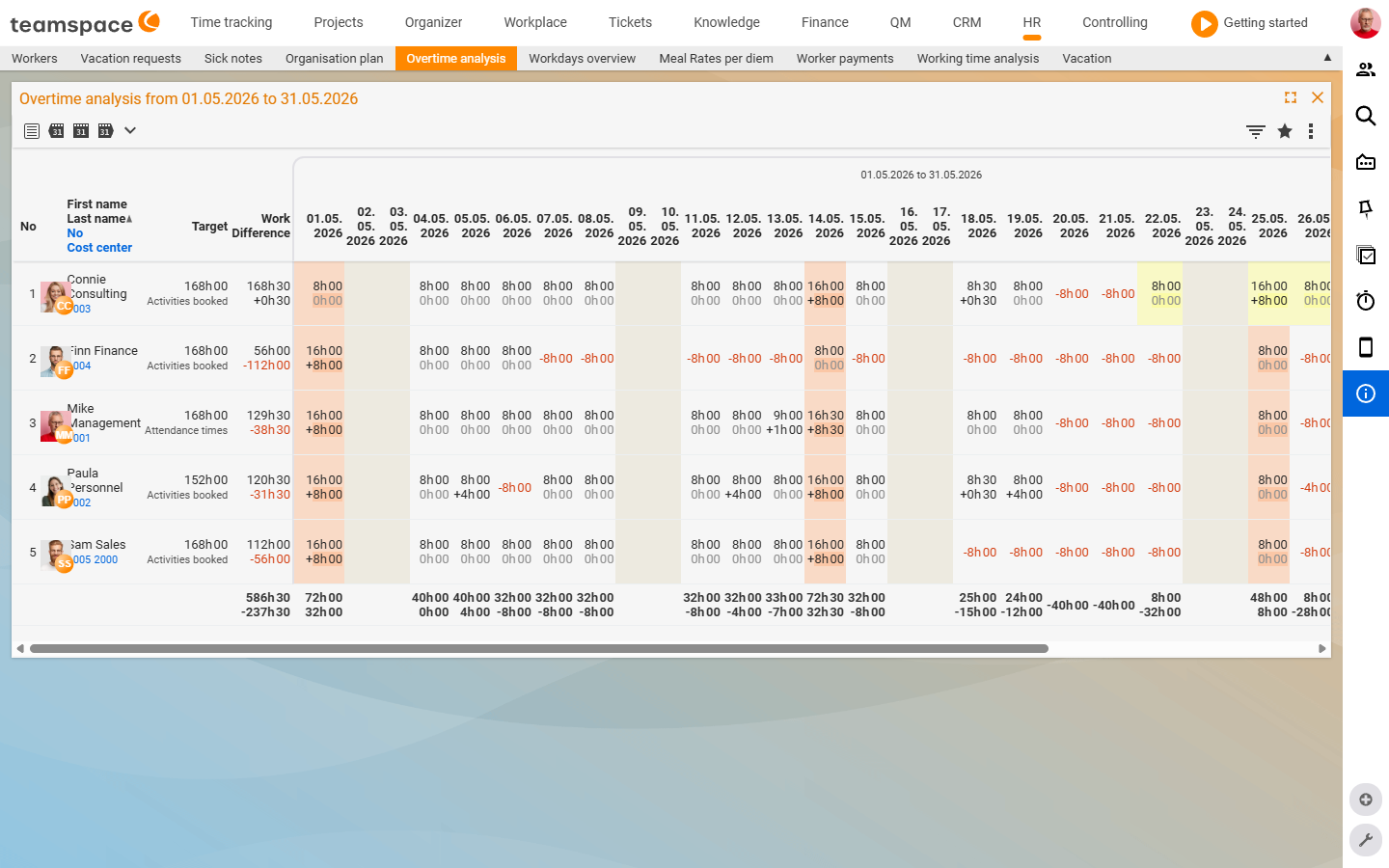Sort by Cost center header link
Screen dimensions: 1389x868
tap(99, 248)
